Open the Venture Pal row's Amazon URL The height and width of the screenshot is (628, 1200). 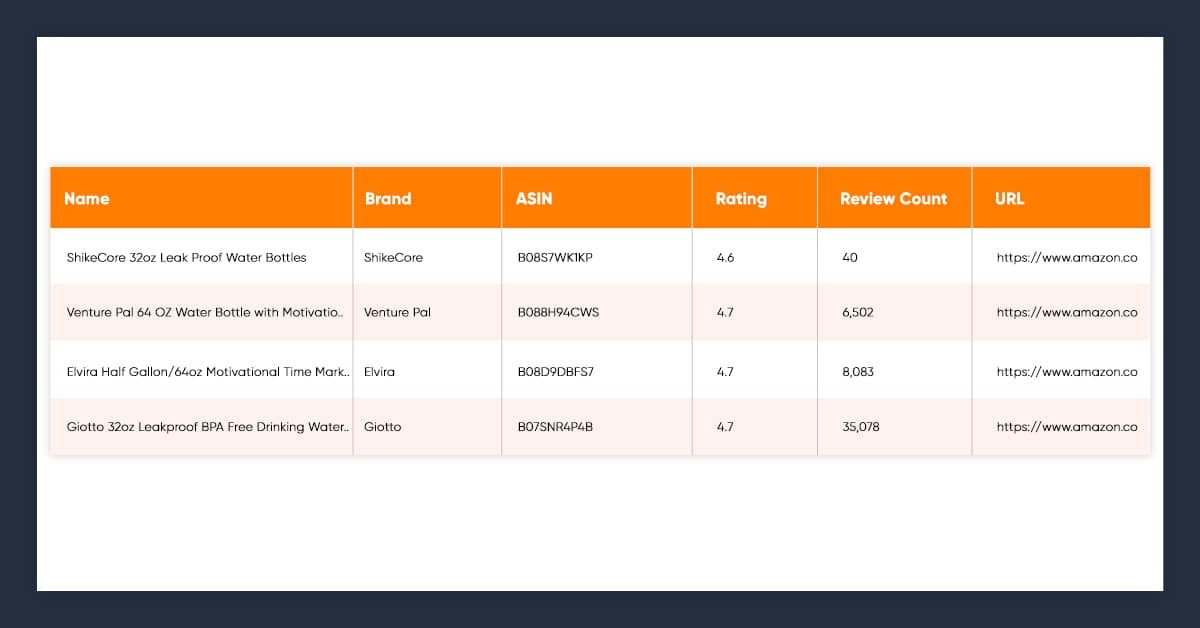1067,312
